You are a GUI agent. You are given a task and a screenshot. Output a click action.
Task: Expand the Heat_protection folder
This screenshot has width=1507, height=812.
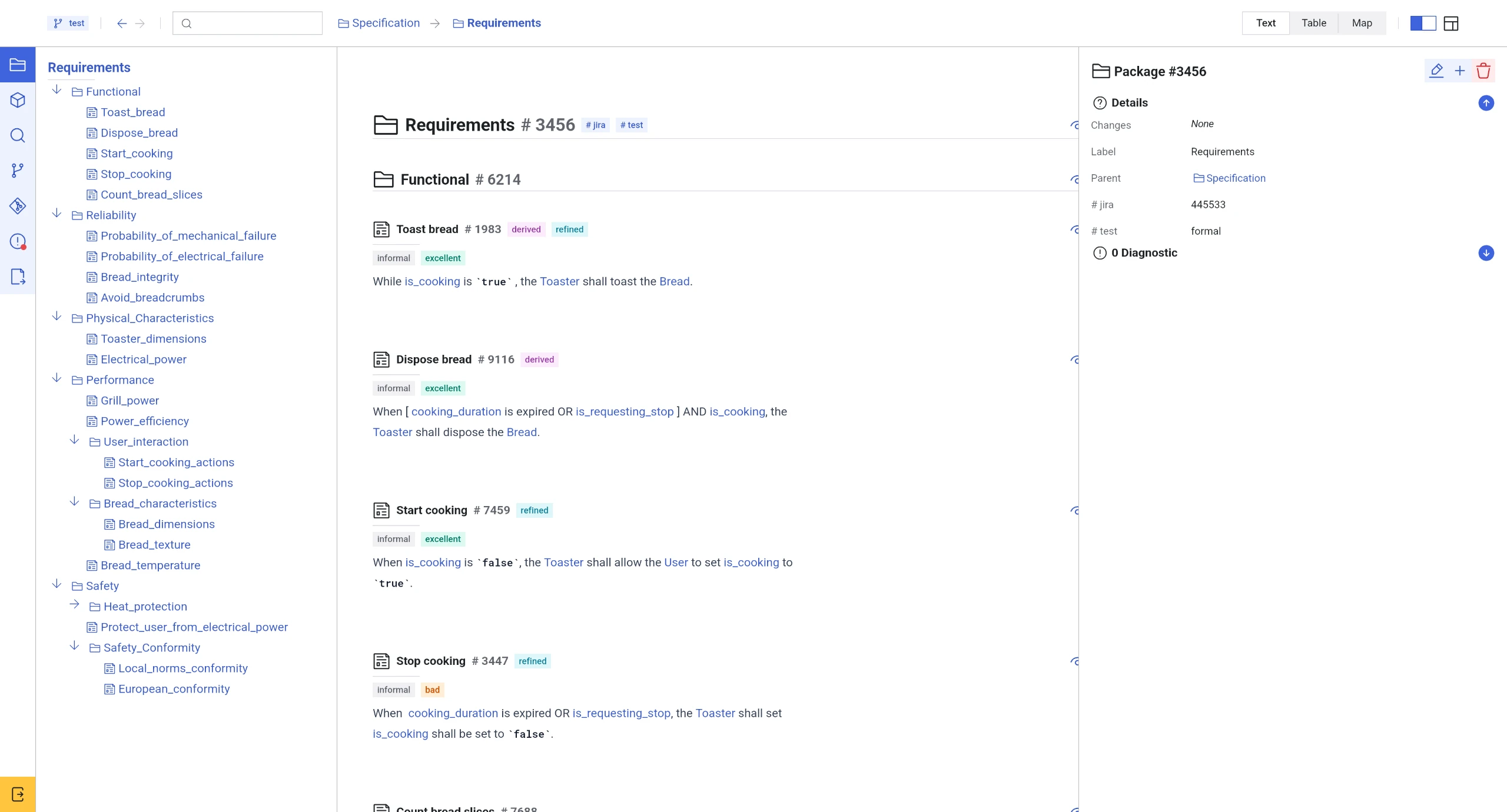(x=75, y=604)
